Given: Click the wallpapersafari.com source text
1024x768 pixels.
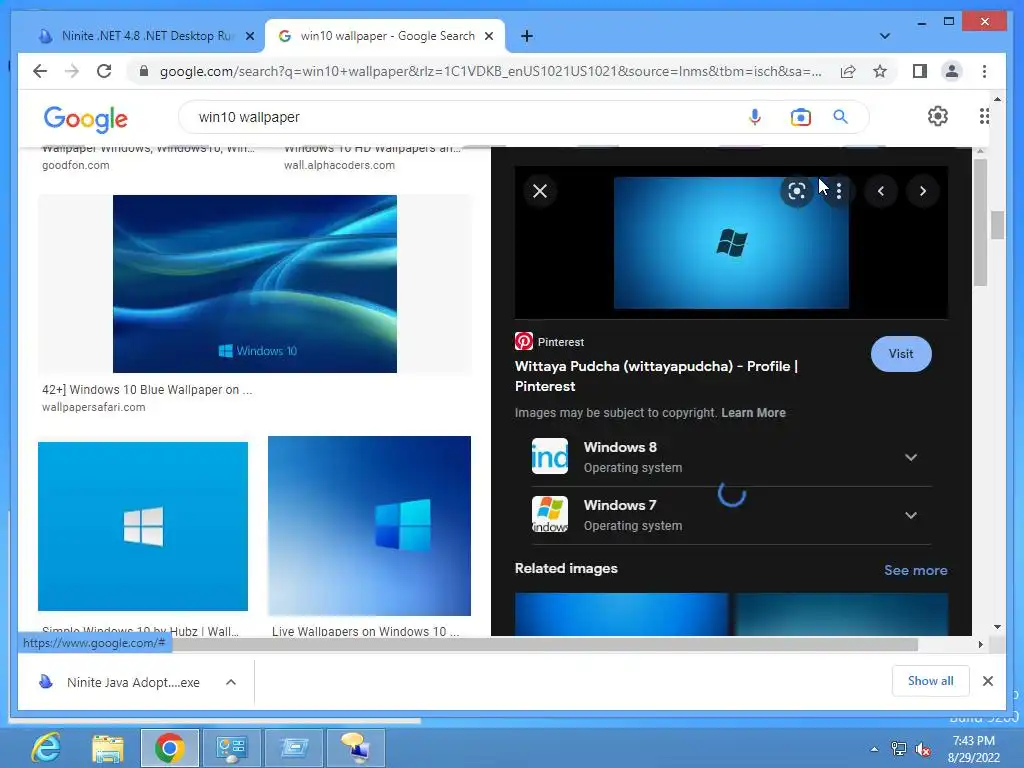Looking at the screenshot, I should point(94,407).
